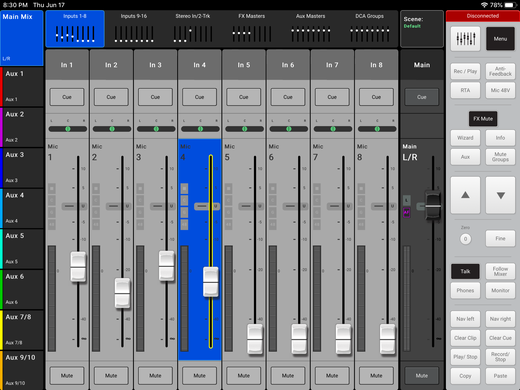
Task: Click the In 1 pan slider
Action: (x=68, y=129)
